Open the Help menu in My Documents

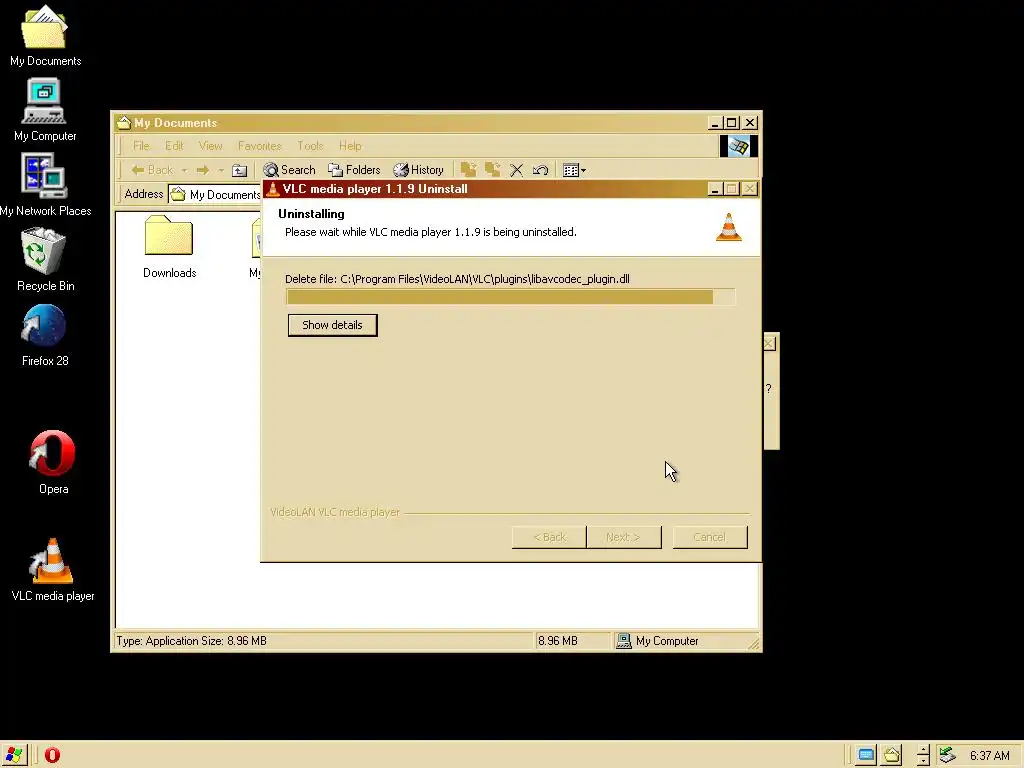coord(350,146)
